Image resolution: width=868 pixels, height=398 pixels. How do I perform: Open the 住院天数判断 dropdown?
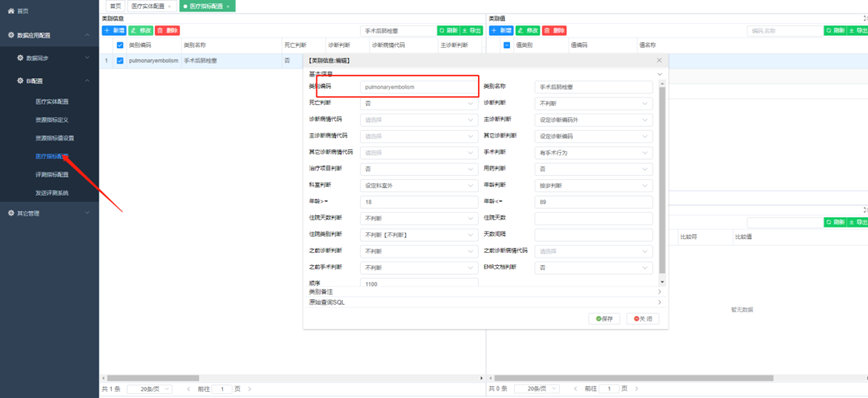419,218
